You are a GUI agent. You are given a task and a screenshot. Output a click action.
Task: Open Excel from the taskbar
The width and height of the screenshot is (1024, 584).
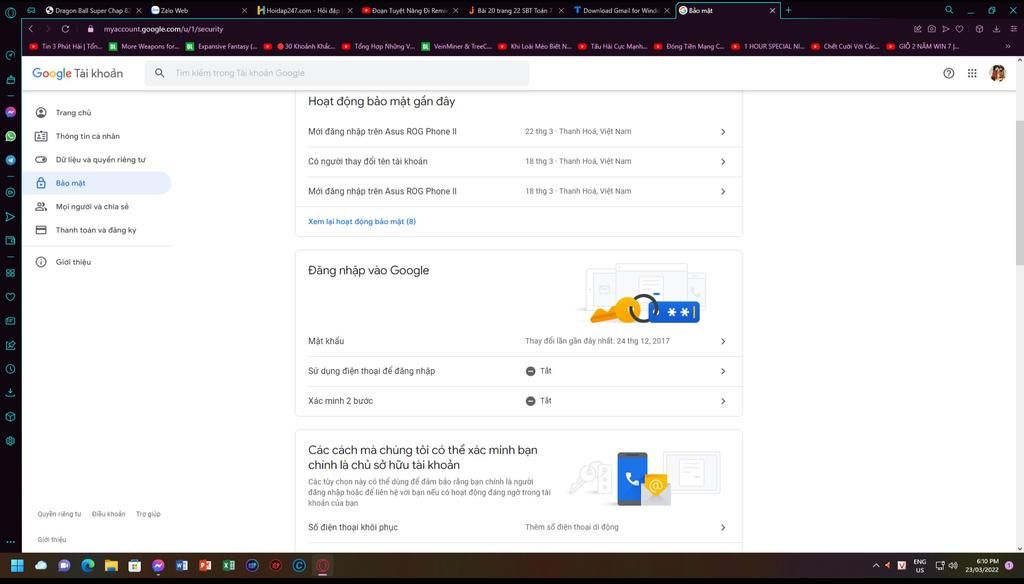pyautogui.click(x=229, y=565)
